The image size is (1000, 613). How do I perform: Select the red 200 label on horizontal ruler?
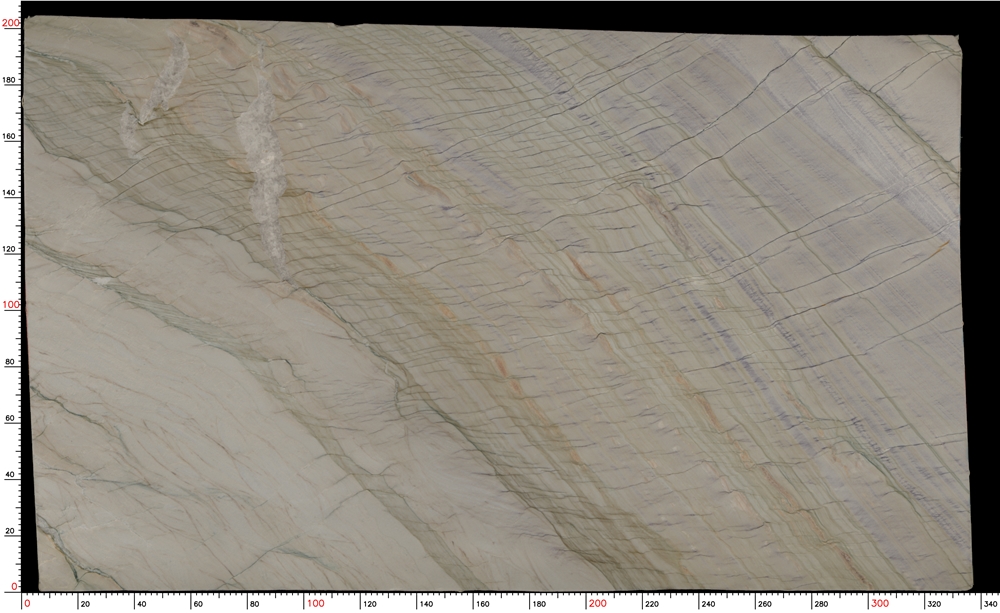[598, 603]
